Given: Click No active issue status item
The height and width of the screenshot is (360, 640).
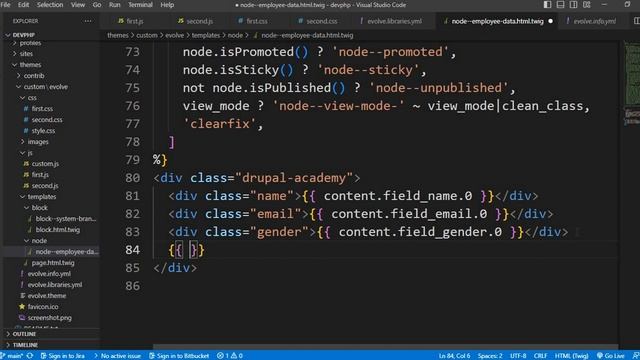Looking at the screenshot, I should click(x=118, y=356).
